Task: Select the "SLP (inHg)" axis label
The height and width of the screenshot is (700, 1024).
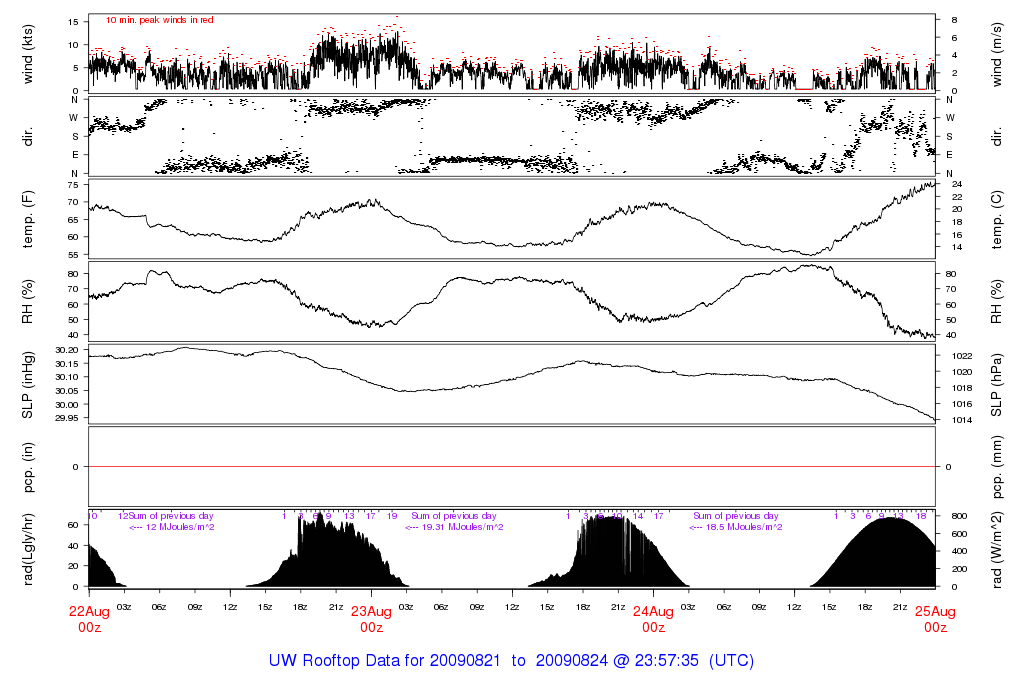Action: coord(27,385)
